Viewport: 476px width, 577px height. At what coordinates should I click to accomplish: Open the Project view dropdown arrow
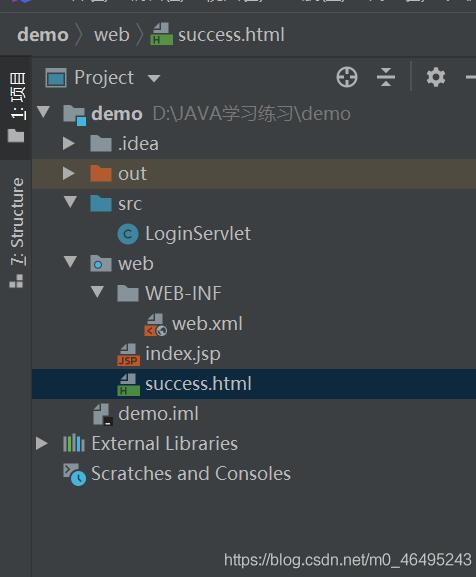point(154,78)
